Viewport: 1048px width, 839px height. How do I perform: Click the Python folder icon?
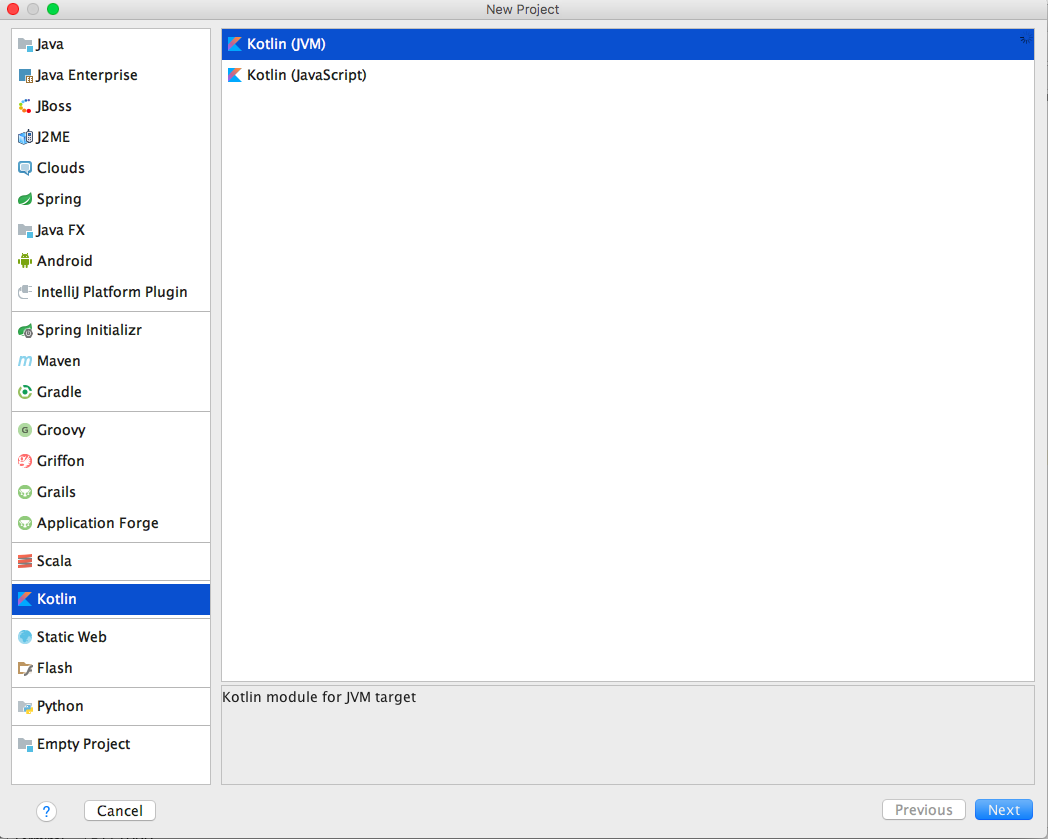click(x=25, y=707)
